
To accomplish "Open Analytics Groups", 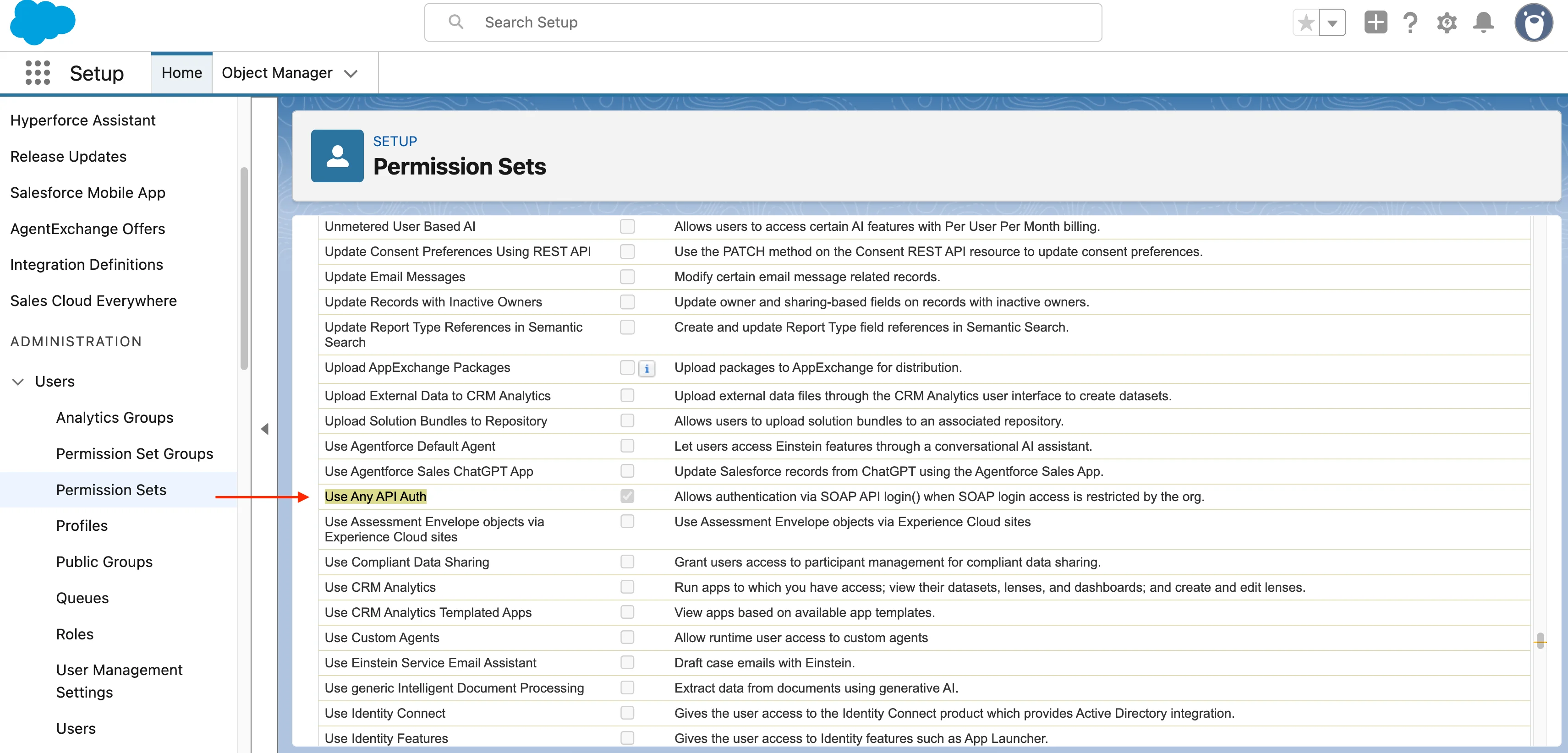I will pyautogui.click(x=115, y=418).
